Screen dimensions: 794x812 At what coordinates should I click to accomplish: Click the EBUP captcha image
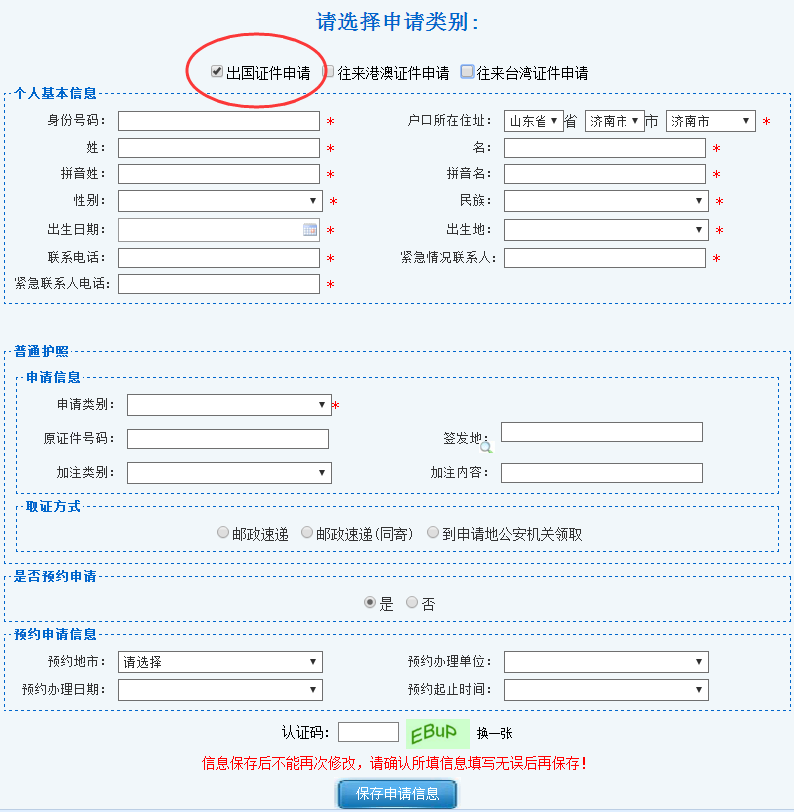(438, 733)
